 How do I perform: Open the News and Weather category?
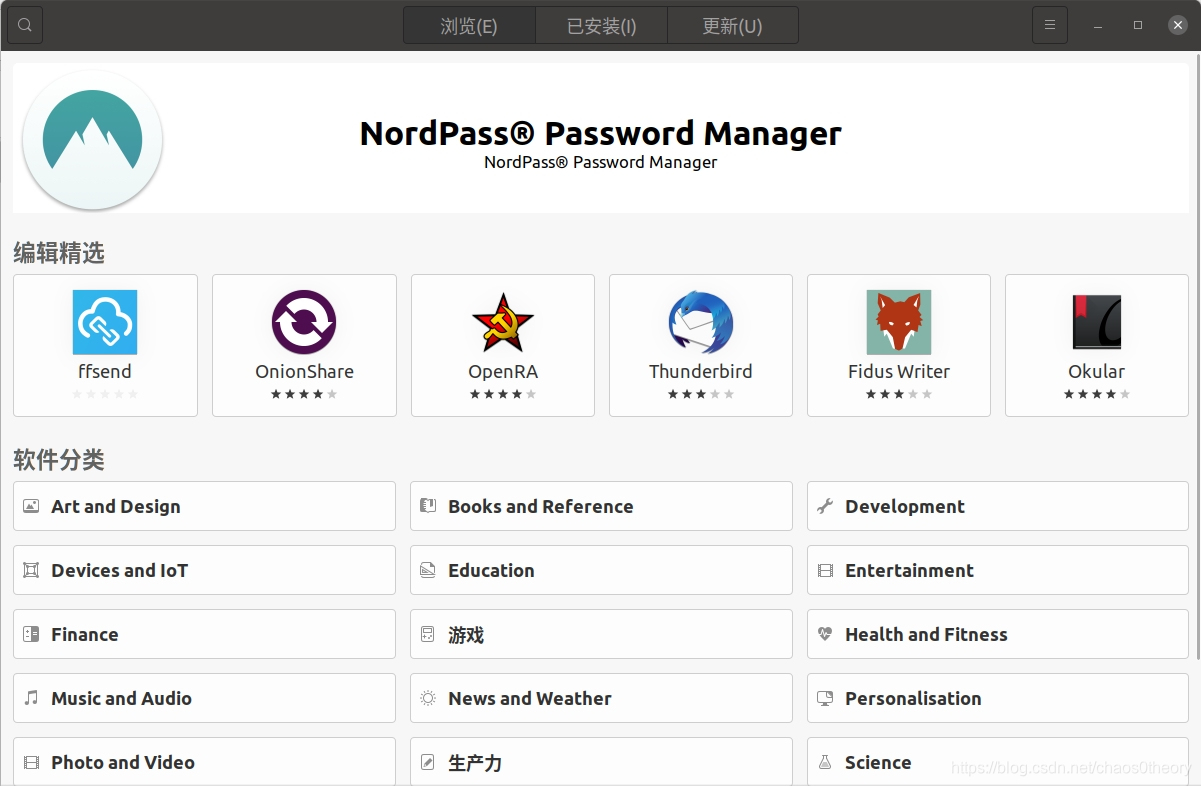click(601, 698)
